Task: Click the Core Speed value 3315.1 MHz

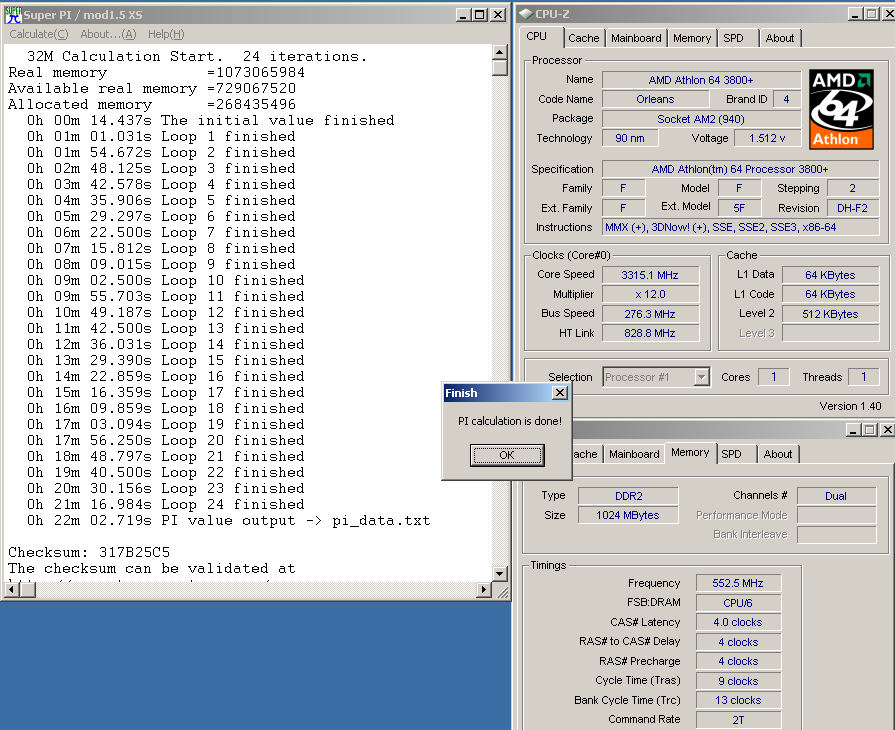Action: click(650, 275)
